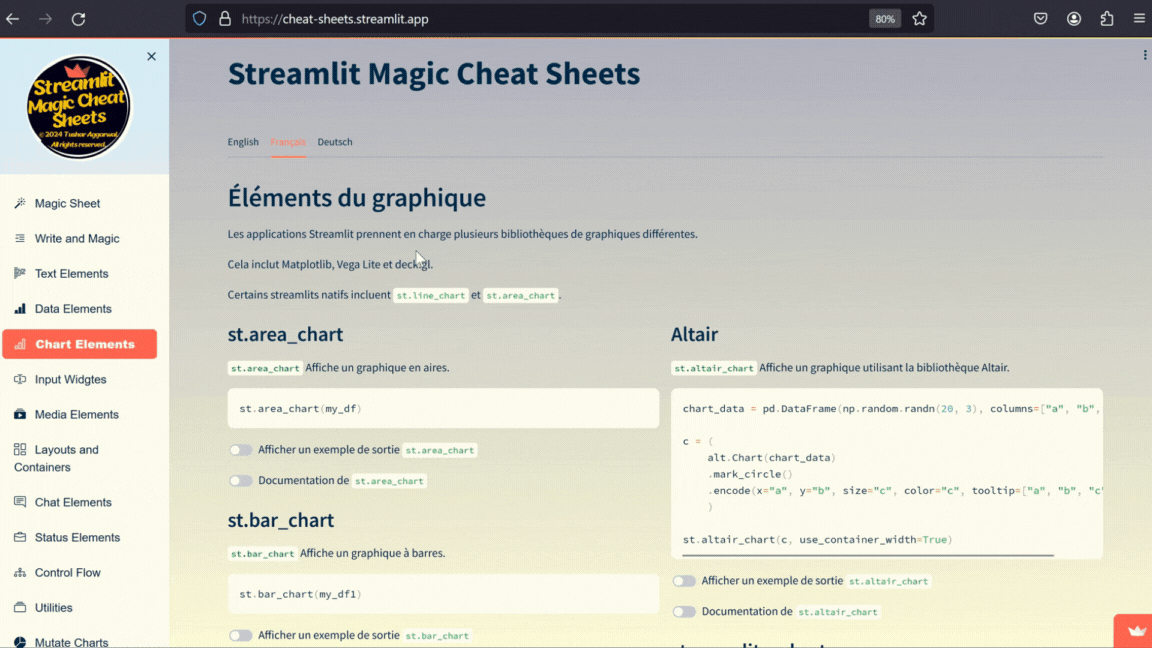
Task: Open the Write and Magic page
Action: [x=79, y=239]
